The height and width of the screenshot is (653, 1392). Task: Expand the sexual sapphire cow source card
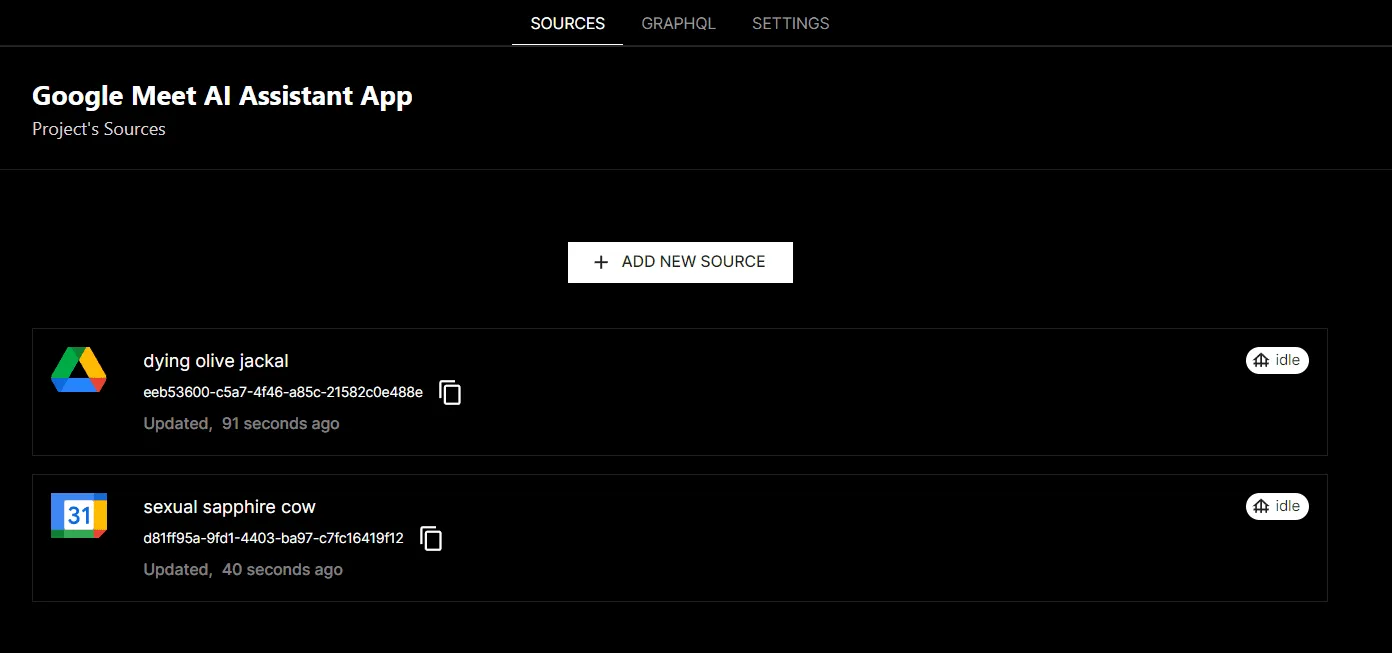680,538
